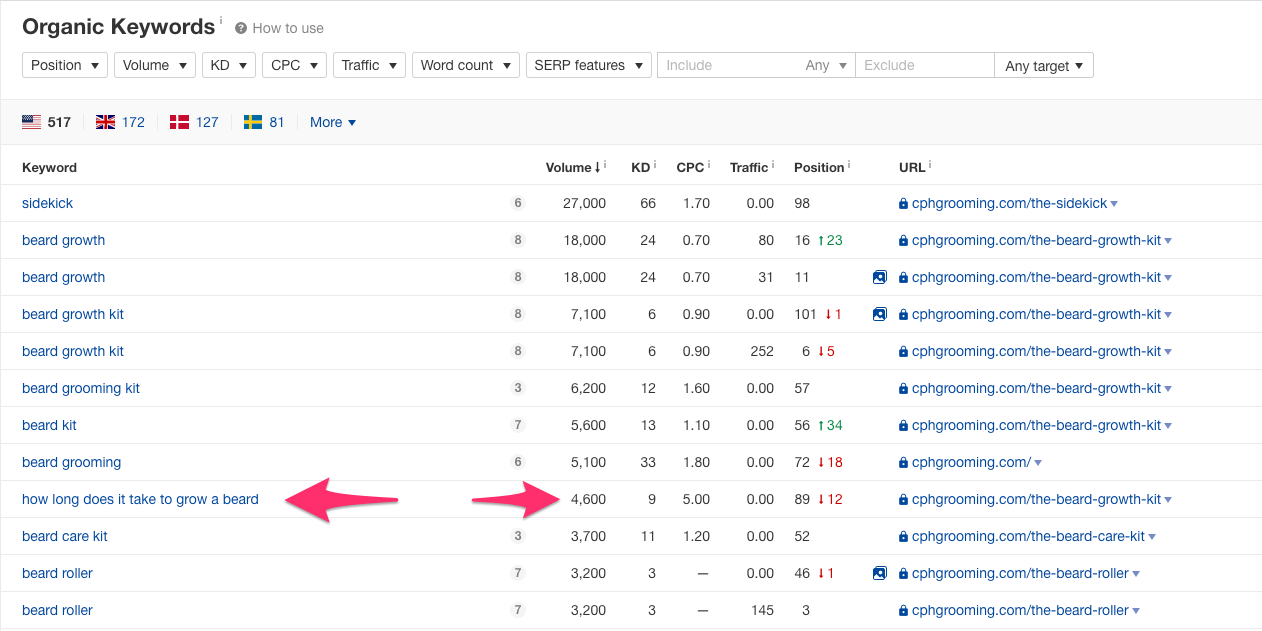Image resolution: width=1262 pixels, height=631 pixels.
Task: Open the beard care kit keyword link
Action: 65,536
